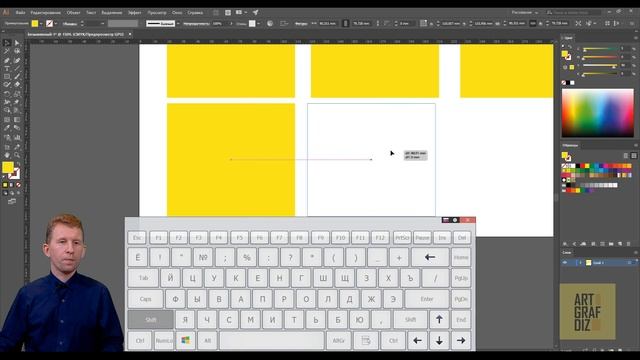Image resolution: width=640 pixels, height=360 pixels.
Task: Pick a color from the spectrum ramp
Action: pos(598,113)
